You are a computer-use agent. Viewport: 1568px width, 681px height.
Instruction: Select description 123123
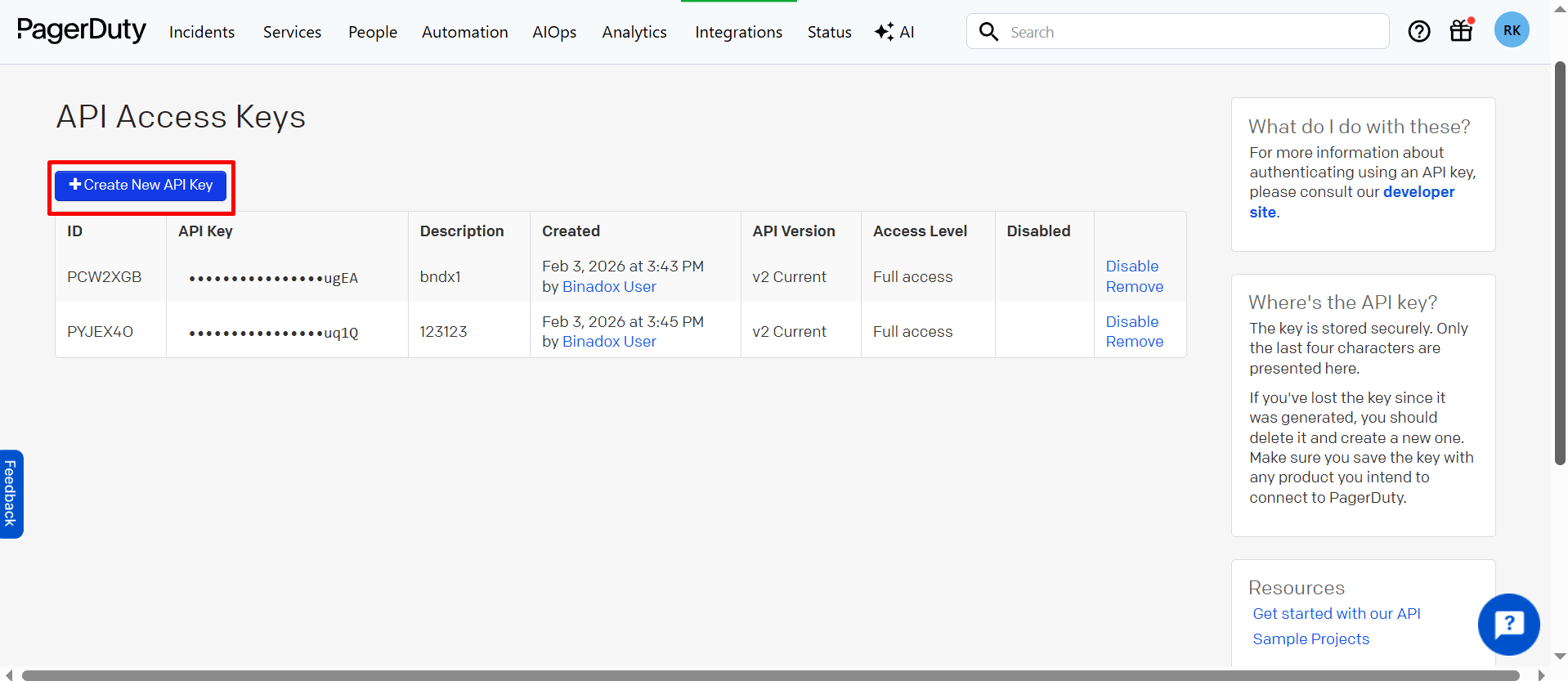[x=443, y=332]
